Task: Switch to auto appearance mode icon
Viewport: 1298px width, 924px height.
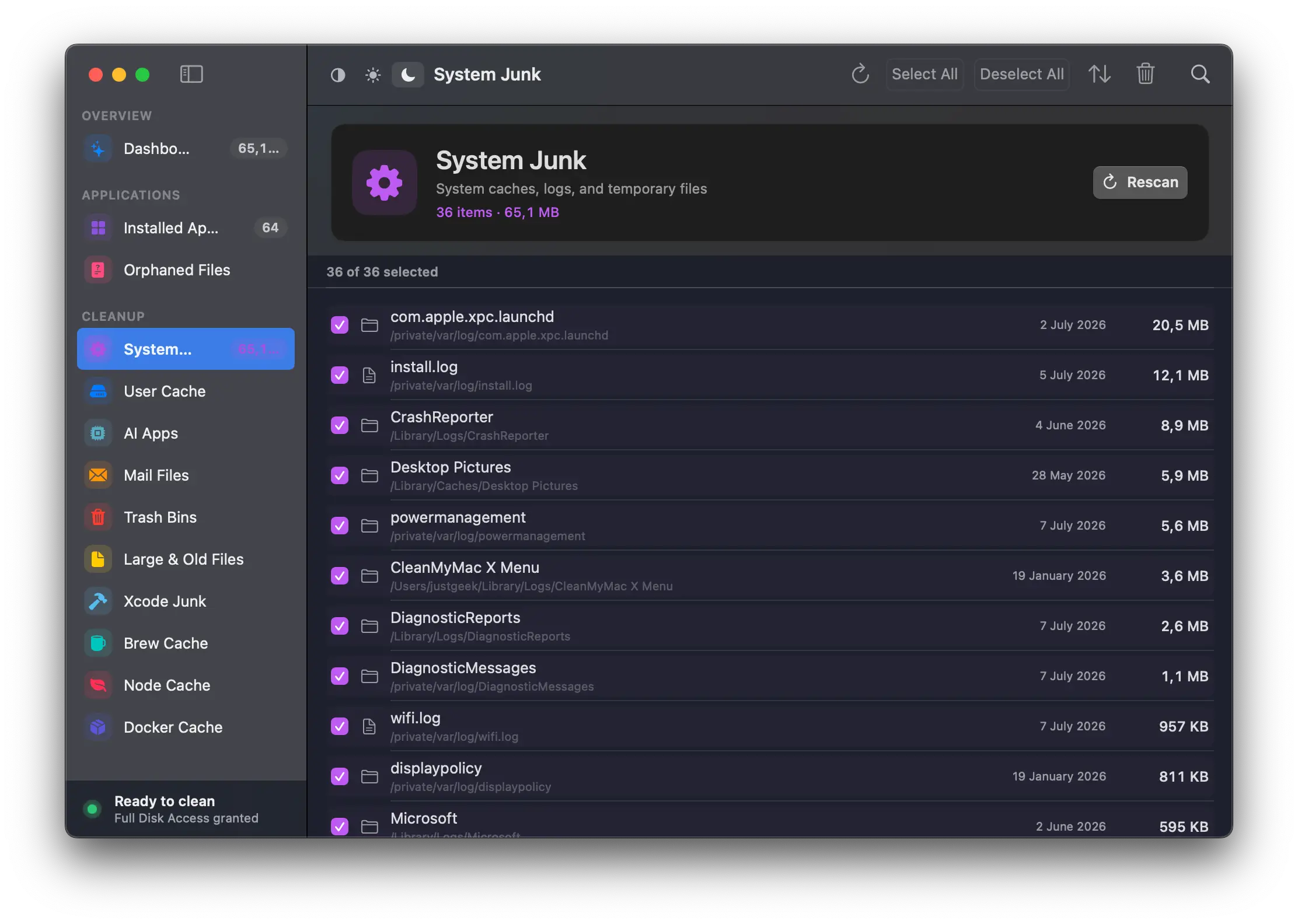Action: click(338, 75)
